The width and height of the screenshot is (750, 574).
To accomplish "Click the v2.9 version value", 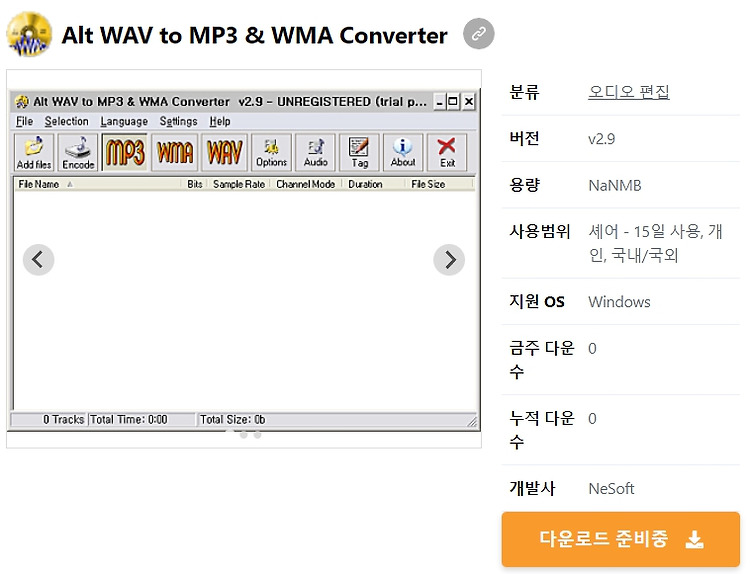I will point(601,139).
